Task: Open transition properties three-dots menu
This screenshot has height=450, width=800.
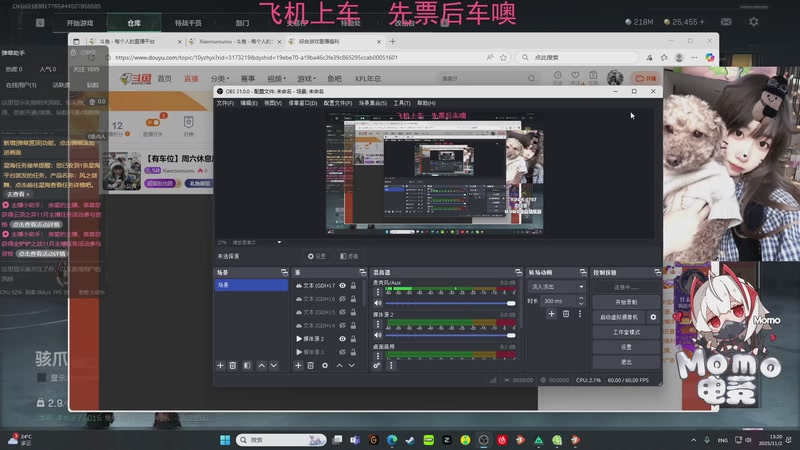Action: (580, 314)
